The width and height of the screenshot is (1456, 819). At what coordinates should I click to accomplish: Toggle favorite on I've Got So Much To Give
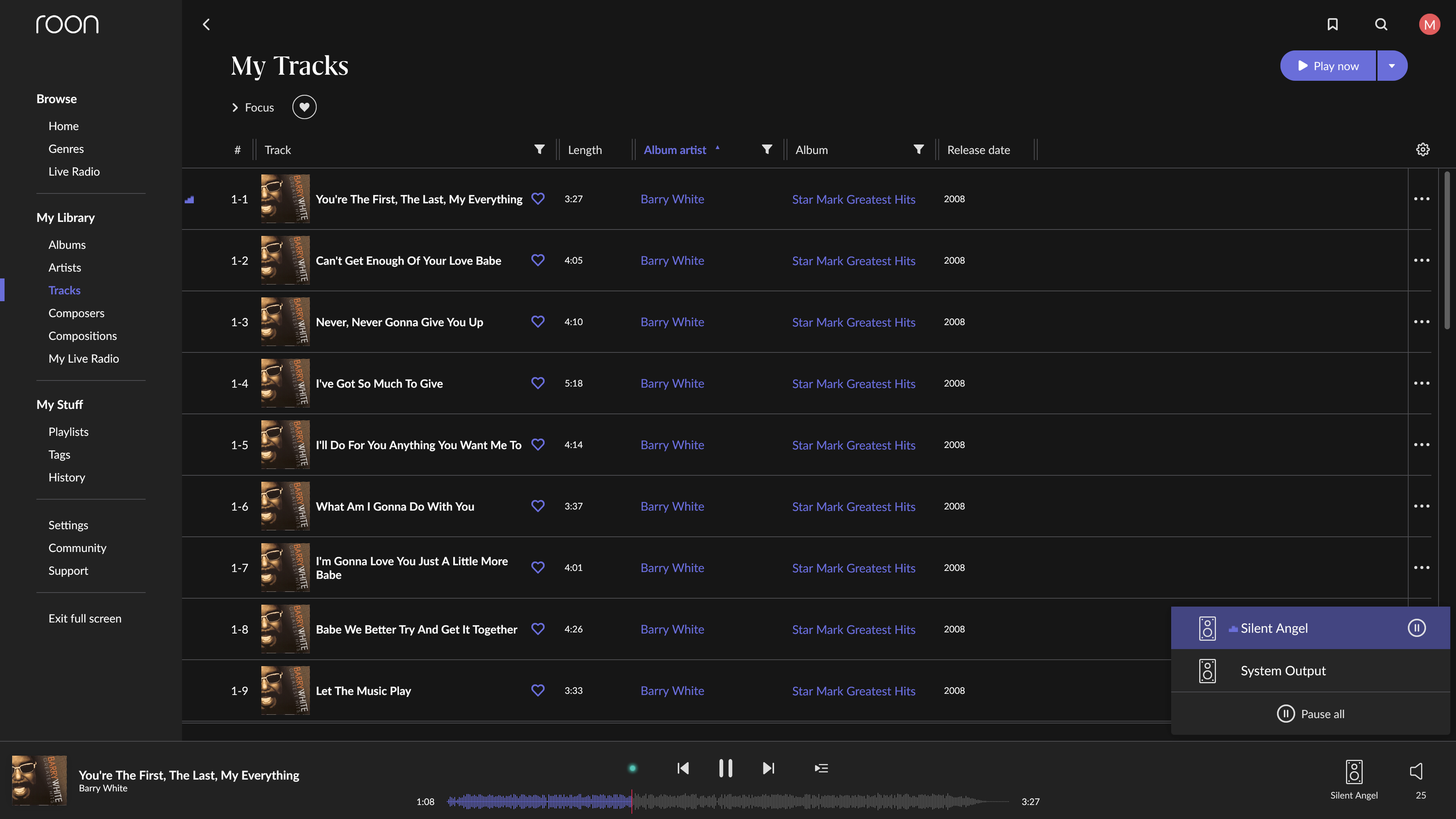tap(538, 383)
